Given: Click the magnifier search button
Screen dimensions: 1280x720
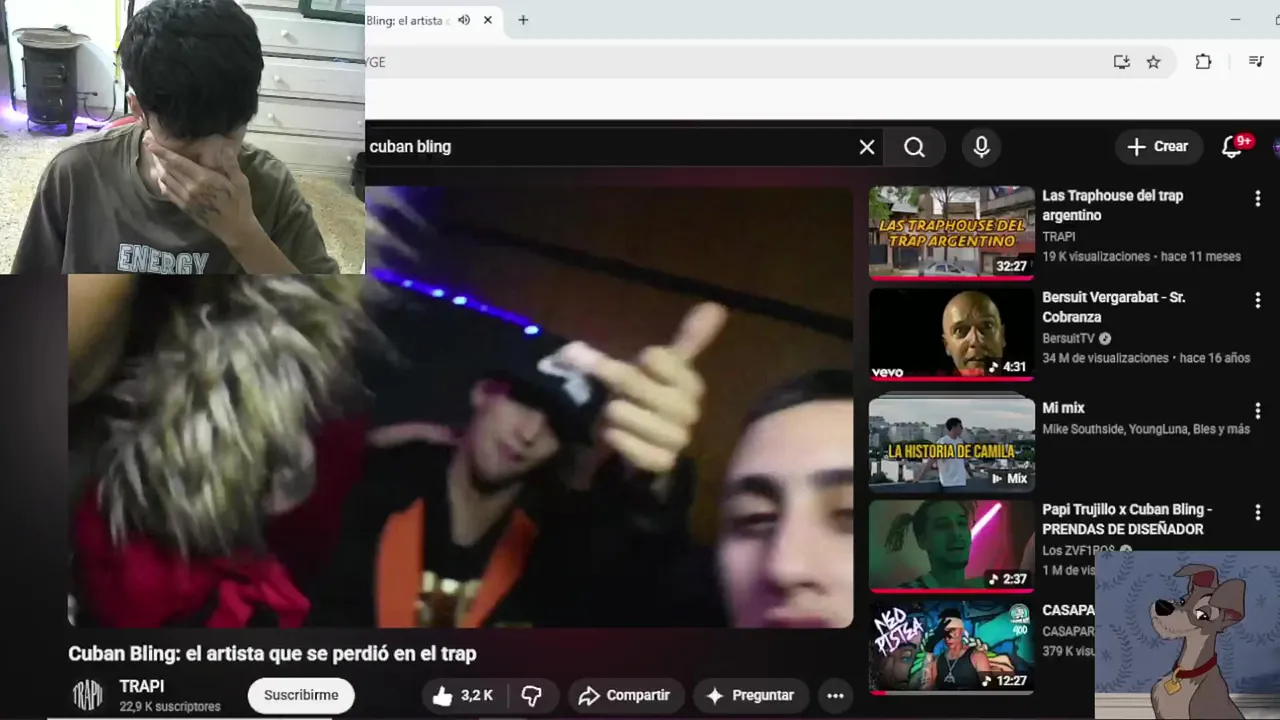Looking at the screenshot, I should coord(914,147).
